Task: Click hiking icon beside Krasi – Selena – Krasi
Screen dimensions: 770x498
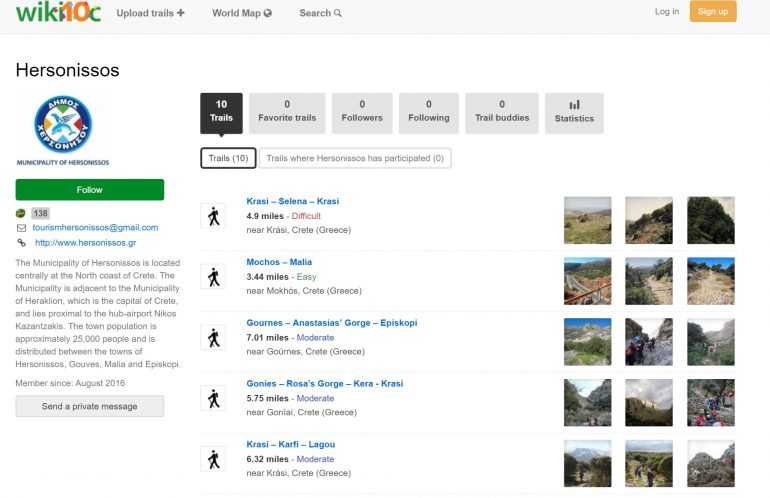Action: [x=213, y=216]
